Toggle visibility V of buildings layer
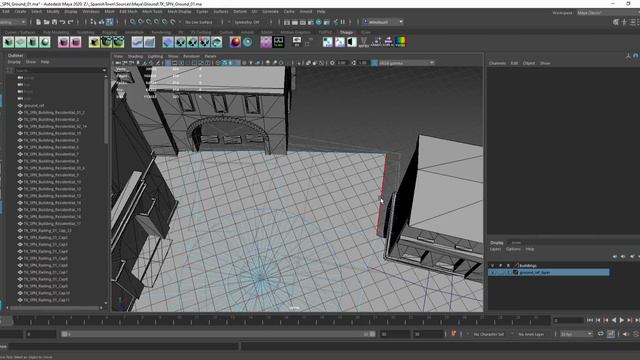The image size is (640, 360). tap(492, 265)
